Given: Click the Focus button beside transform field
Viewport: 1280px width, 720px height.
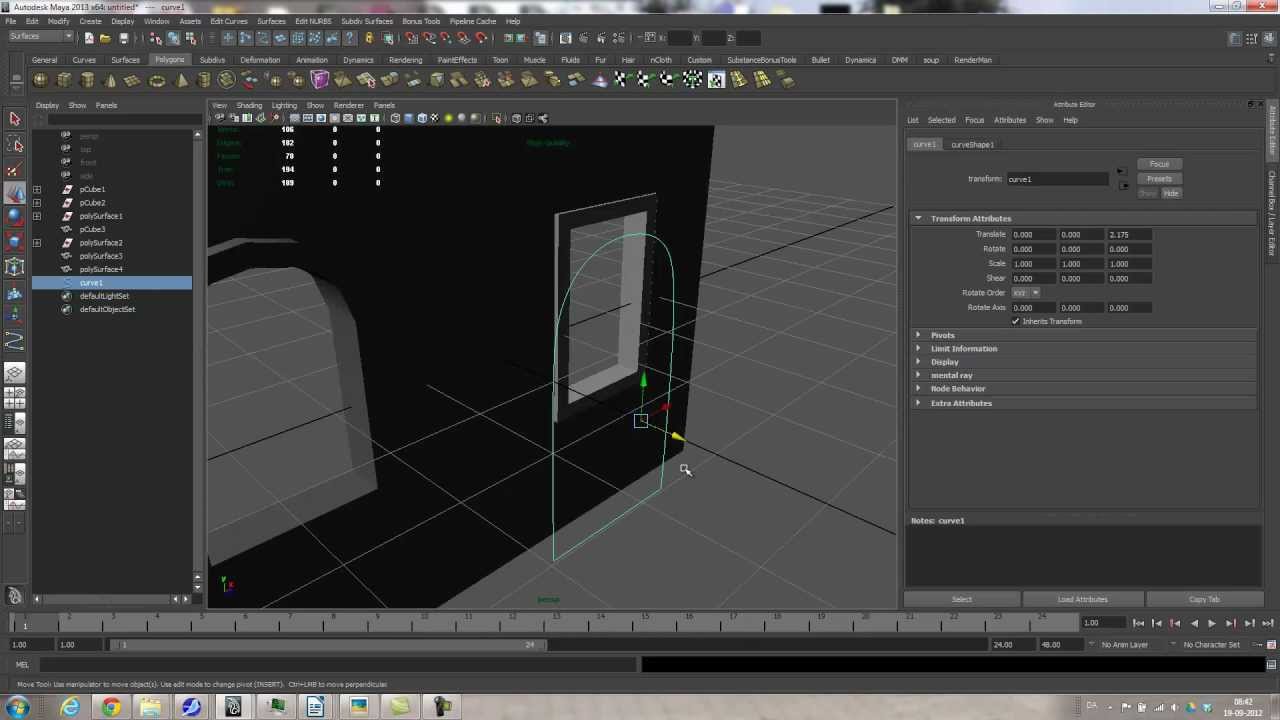Looking at the screenshot, I should point(1160,164).
